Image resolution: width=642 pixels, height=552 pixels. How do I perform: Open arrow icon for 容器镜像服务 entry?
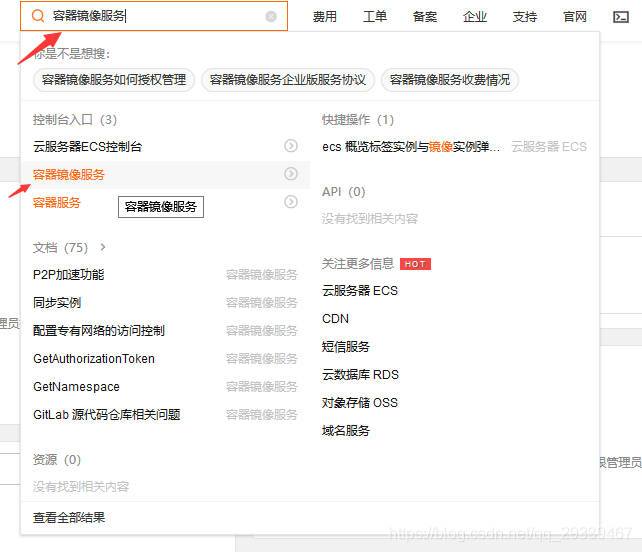click(291, 174)
